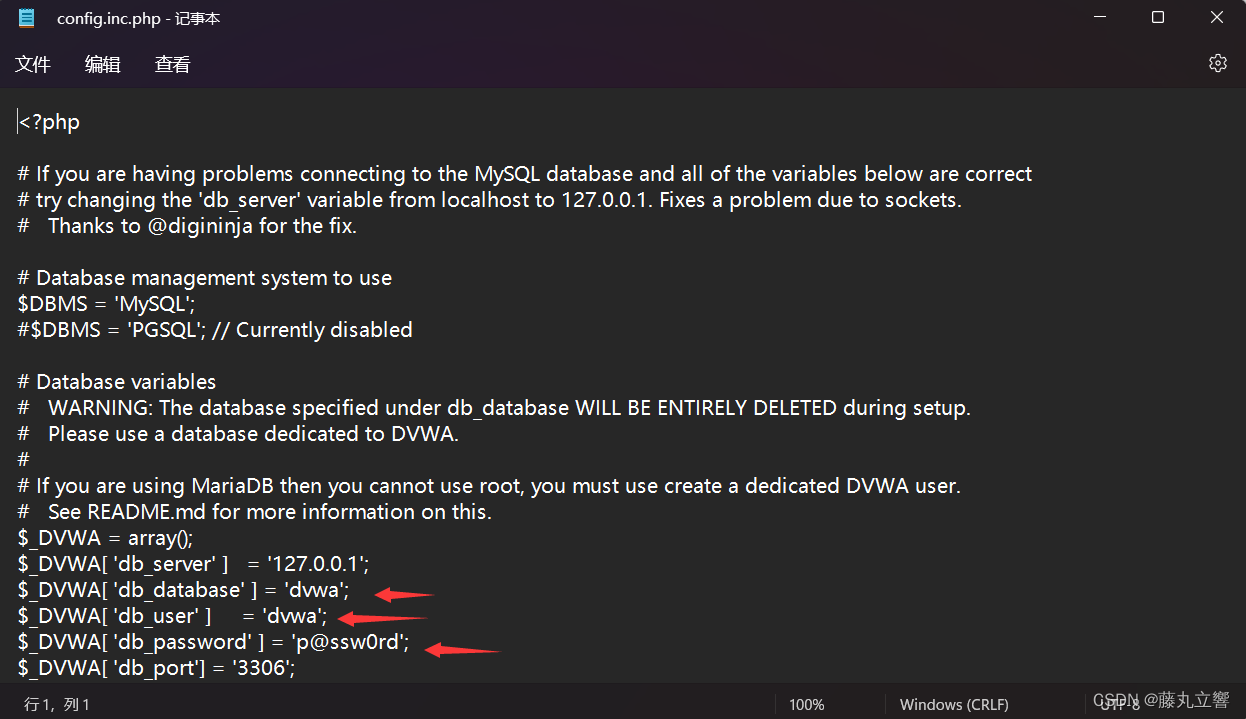Click the $_DVWA = array() line
This screenshot has height=719, width=1246.
[x=106, y=537]
